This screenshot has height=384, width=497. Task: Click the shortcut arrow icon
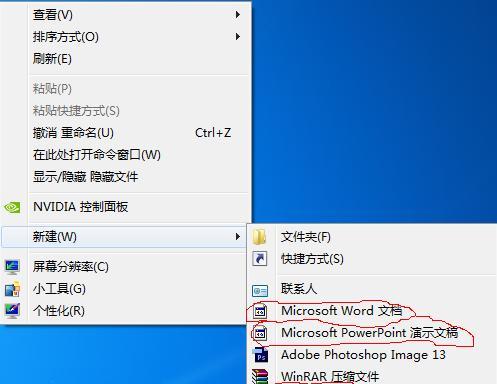click(x=260, y=259)
